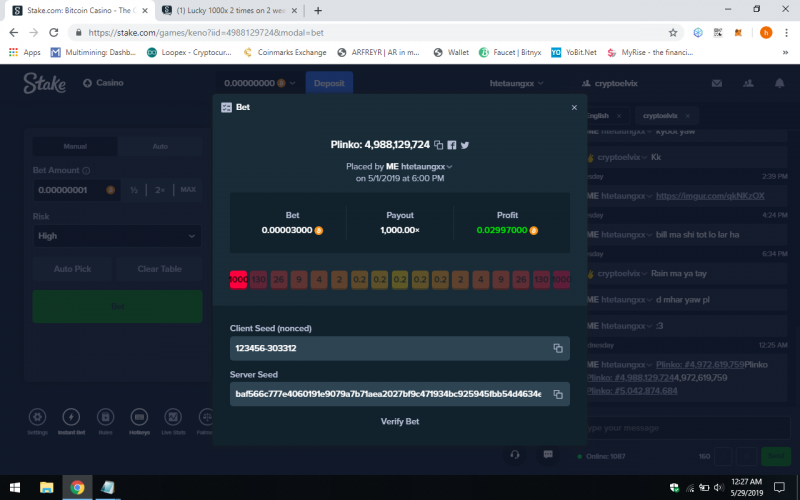
Task: Open the YoBit.Net bookmark
Action: [x=574, y=52]
